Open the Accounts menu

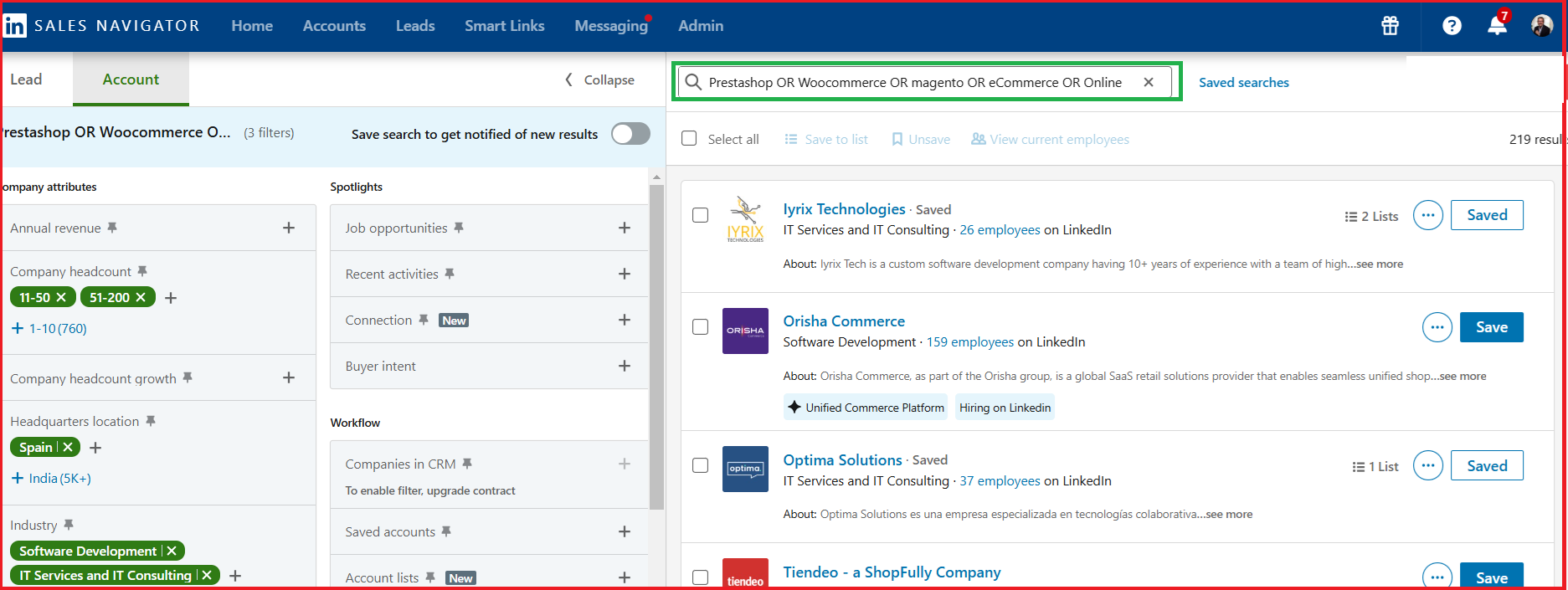point(334,26)
